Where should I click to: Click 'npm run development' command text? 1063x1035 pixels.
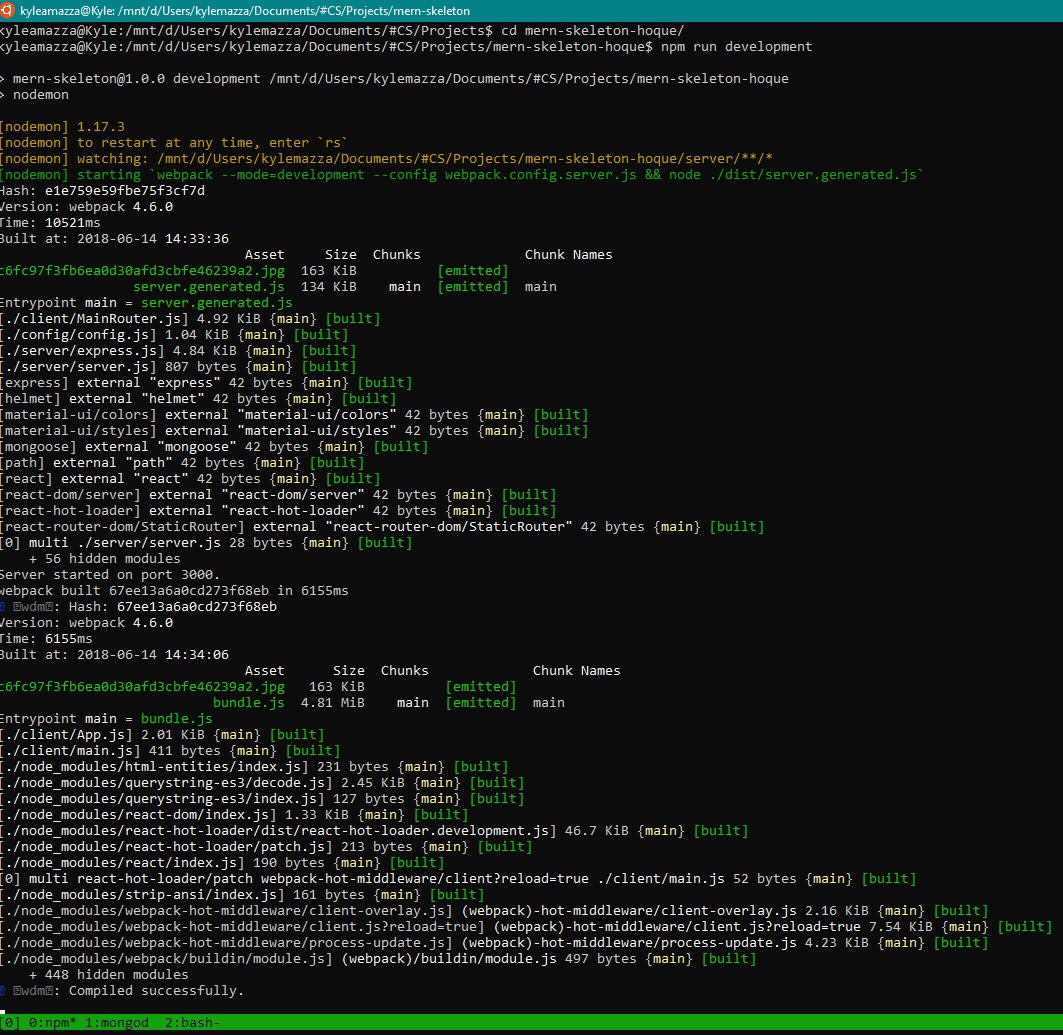pos(736,47)
